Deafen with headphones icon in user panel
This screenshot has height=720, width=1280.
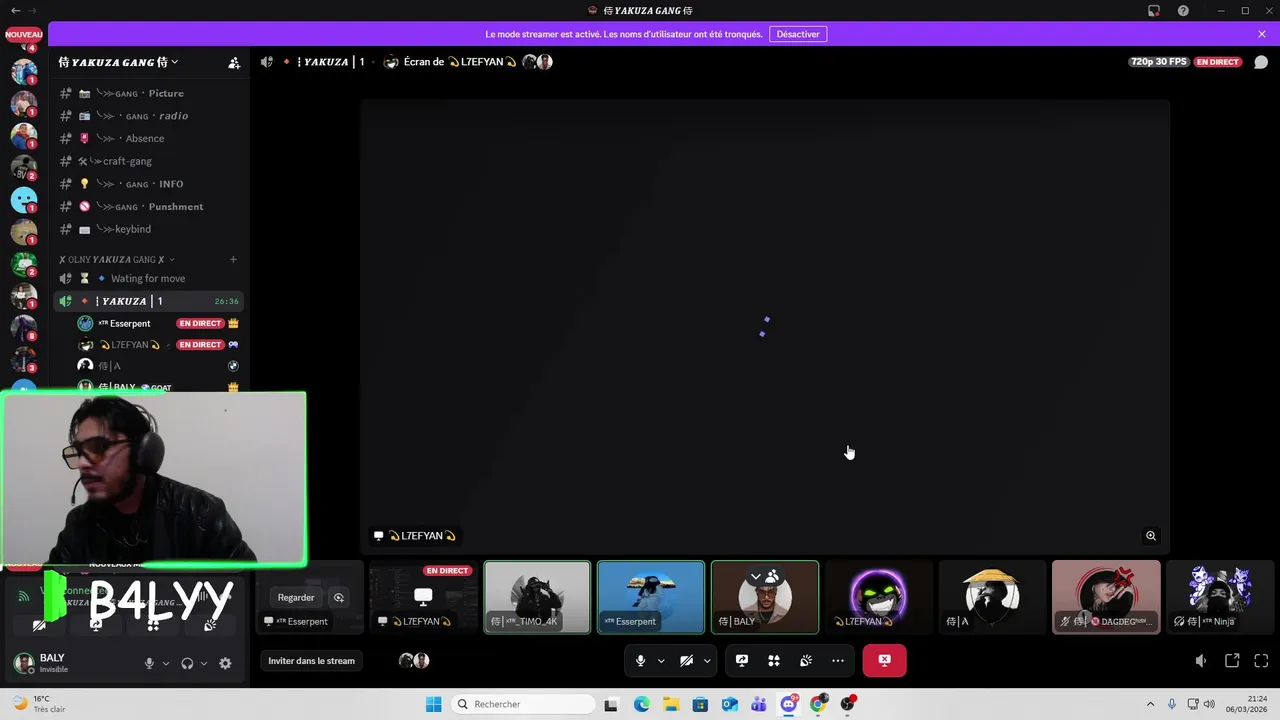pos(187,663)
